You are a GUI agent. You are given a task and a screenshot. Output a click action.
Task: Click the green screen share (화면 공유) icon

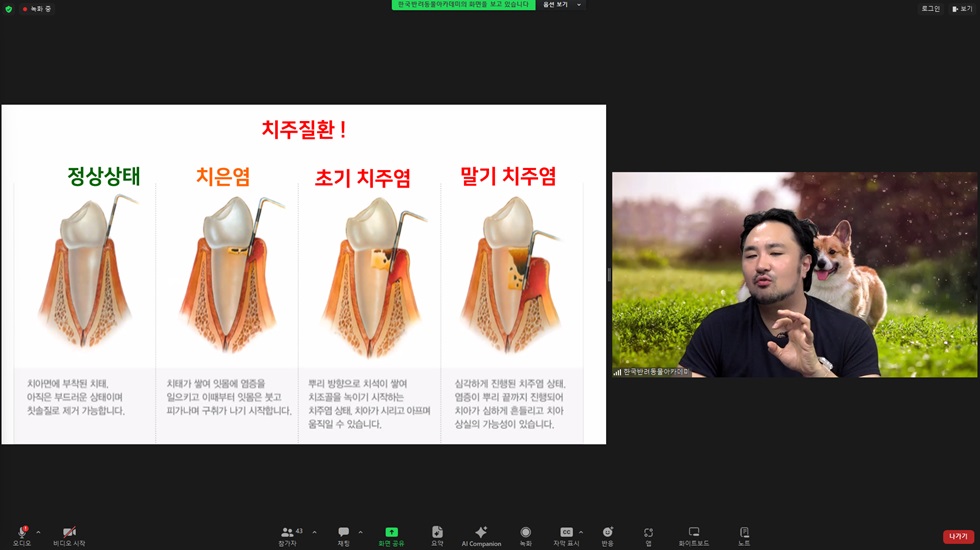[x=391, y=532]
